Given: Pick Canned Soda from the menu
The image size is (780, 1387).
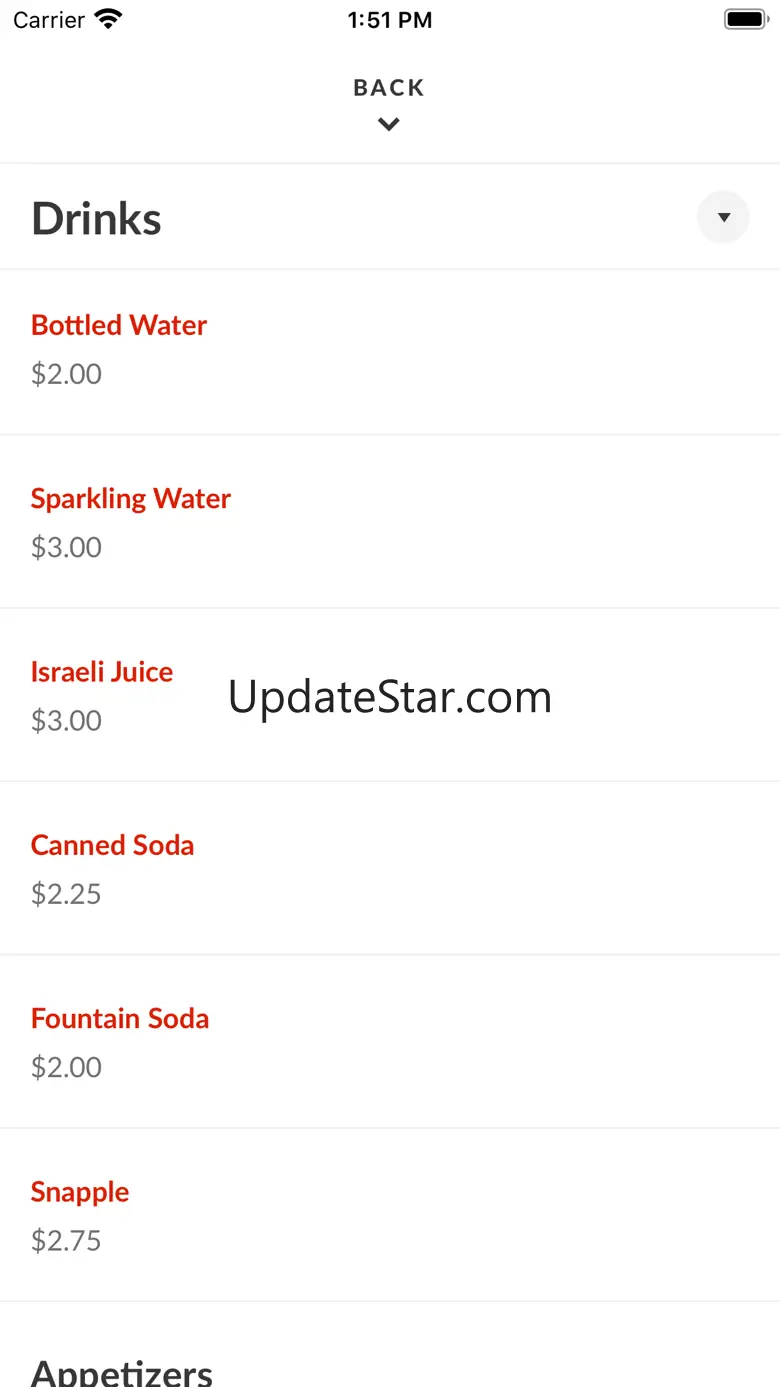Looking at the screenshot, I should click(x=112, y=845).
